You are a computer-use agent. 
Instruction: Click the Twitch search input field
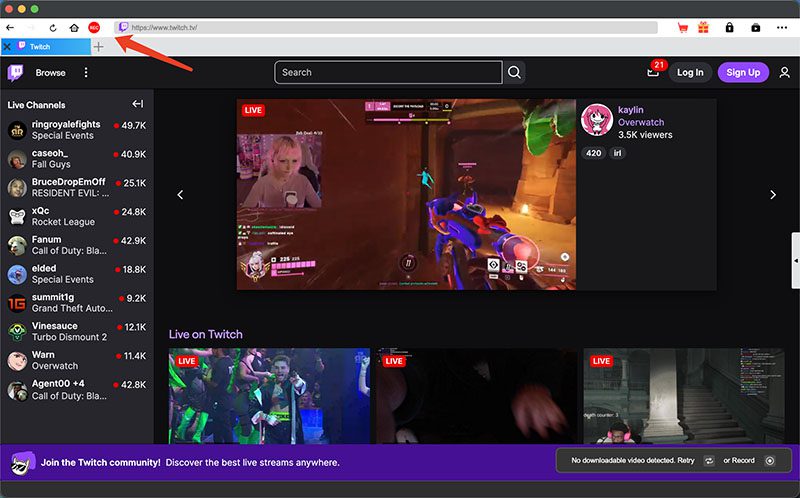point(388,73)
